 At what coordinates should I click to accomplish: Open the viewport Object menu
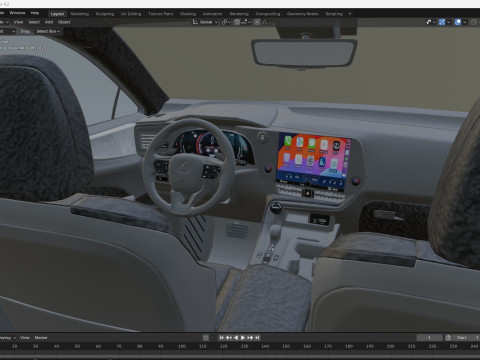click(64, 22)
